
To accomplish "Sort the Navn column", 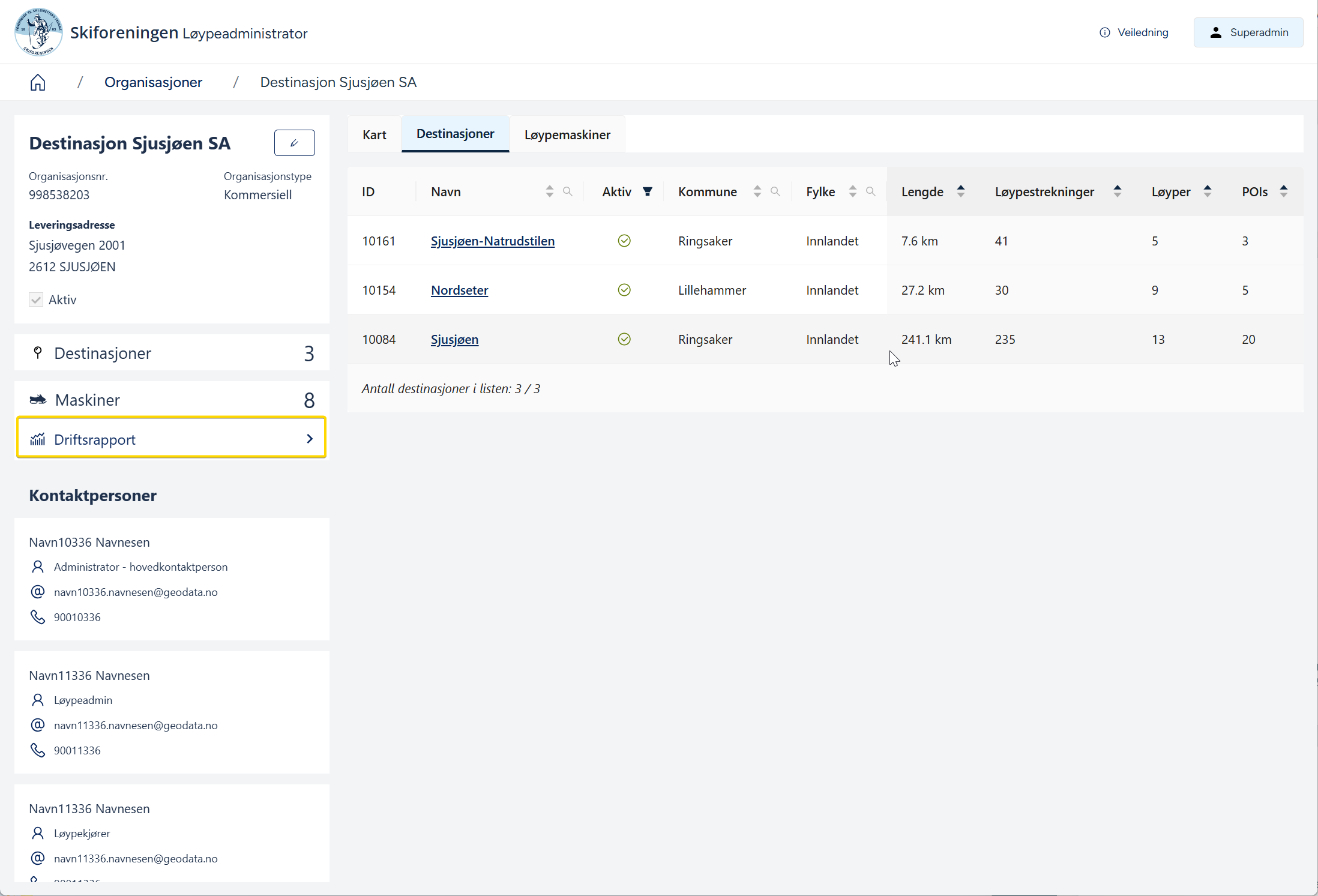I will pyautogui.click(x=549, y=191).
